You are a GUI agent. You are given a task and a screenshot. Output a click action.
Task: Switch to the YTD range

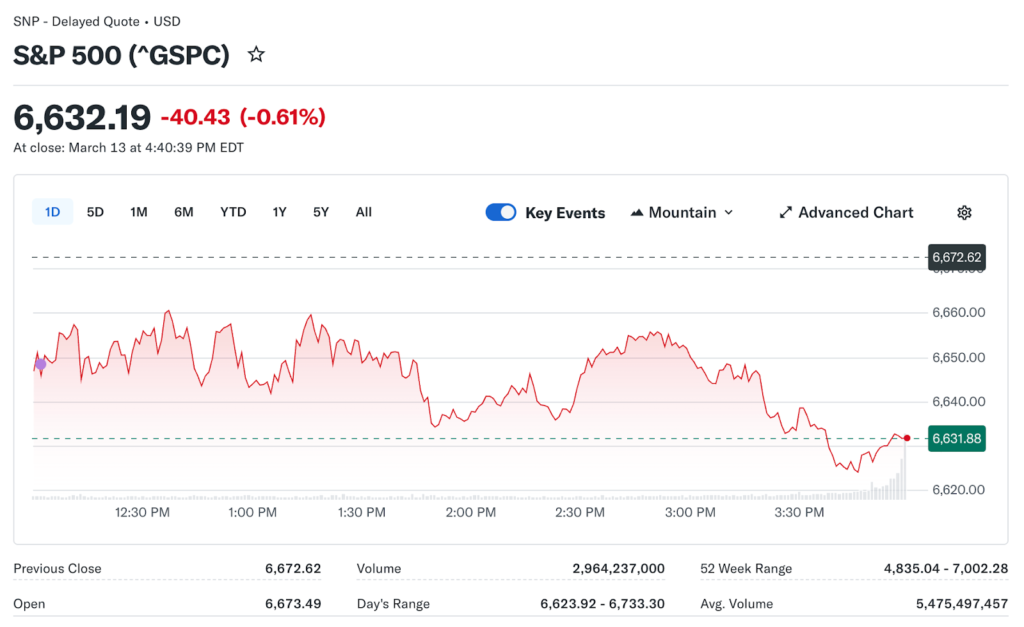(233, 212)
